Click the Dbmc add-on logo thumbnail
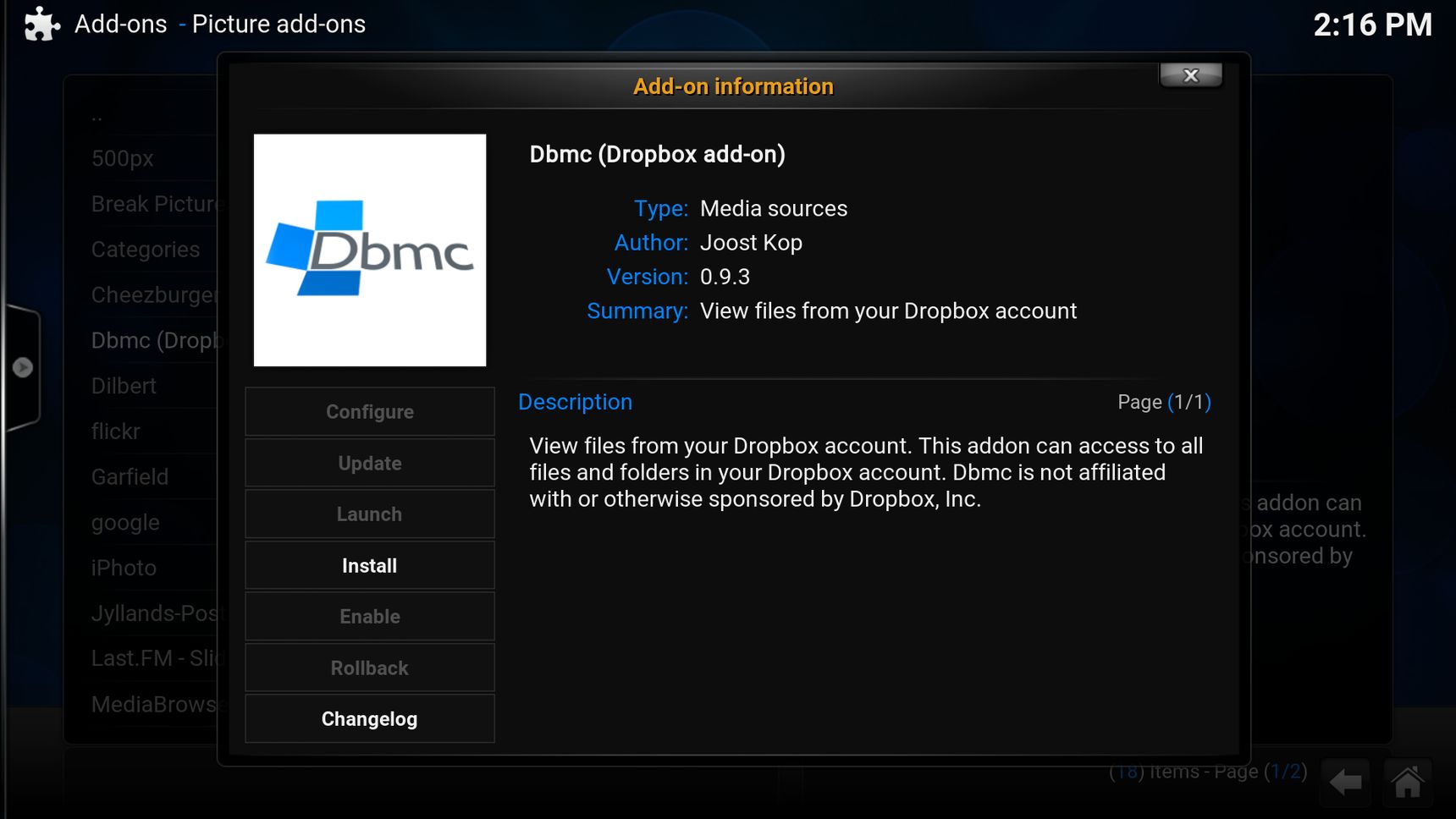This screenshot has height=819, width=1456. [x=370, y=250]
